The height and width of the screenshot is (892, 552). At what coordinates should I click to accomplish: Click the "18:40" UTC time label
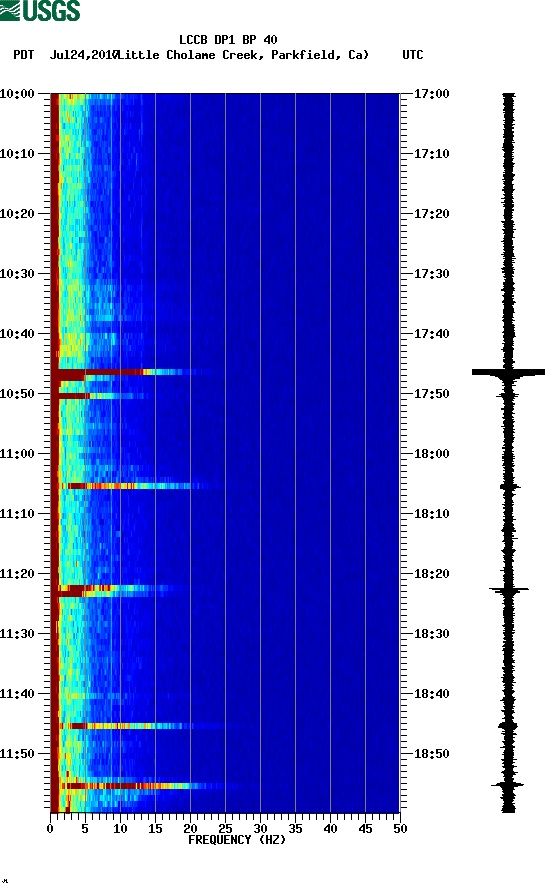point(431,693)
